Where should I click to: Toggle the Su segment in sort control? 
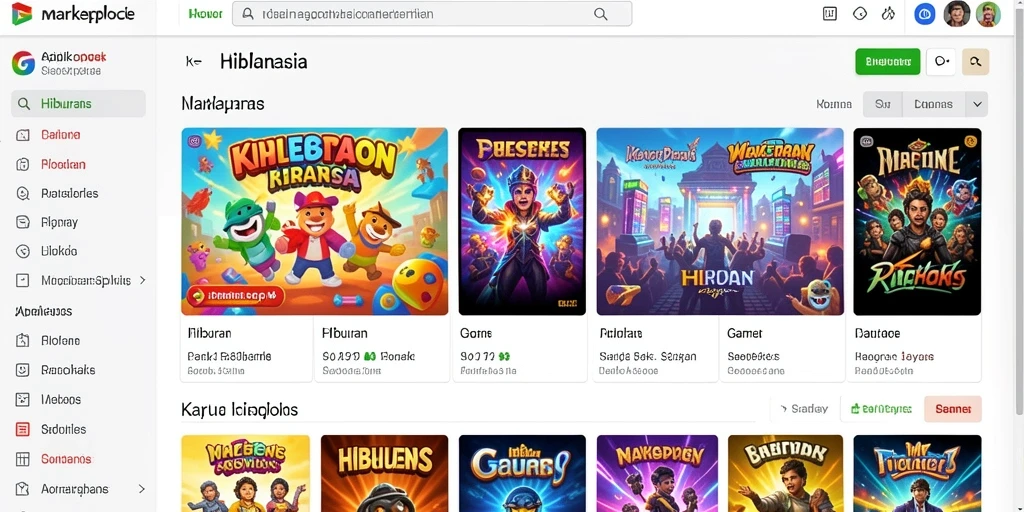882,104
